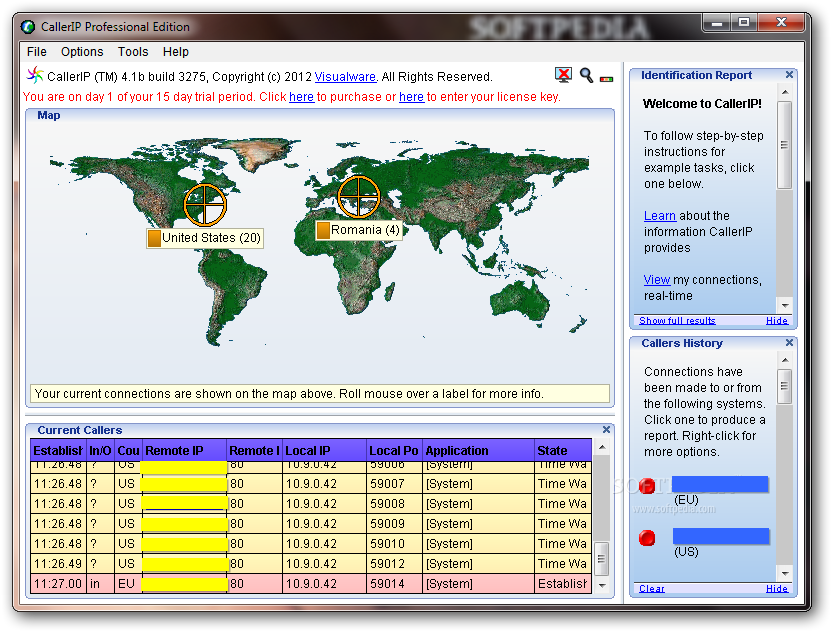Open the Visualware link
Image resolution: width=832 pixels, height=632 pixels.
point(345,77)
